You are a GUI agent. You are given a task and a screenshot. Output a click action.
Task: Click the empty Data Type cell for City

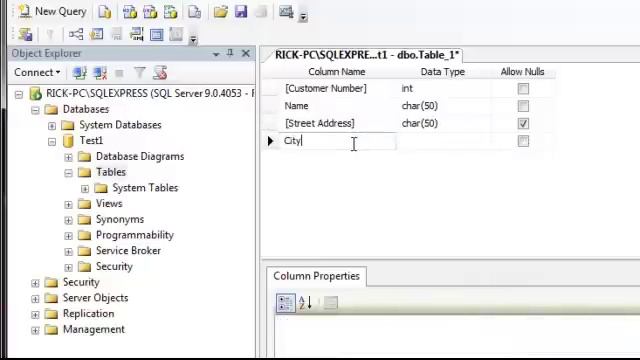pyautogui.click(x=445, y=141)
